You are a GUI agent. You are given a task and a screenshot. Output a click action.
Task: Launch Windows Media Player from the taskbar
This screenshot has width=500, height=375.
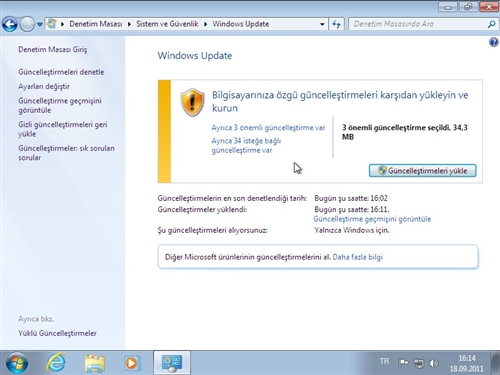click(132, 363)
